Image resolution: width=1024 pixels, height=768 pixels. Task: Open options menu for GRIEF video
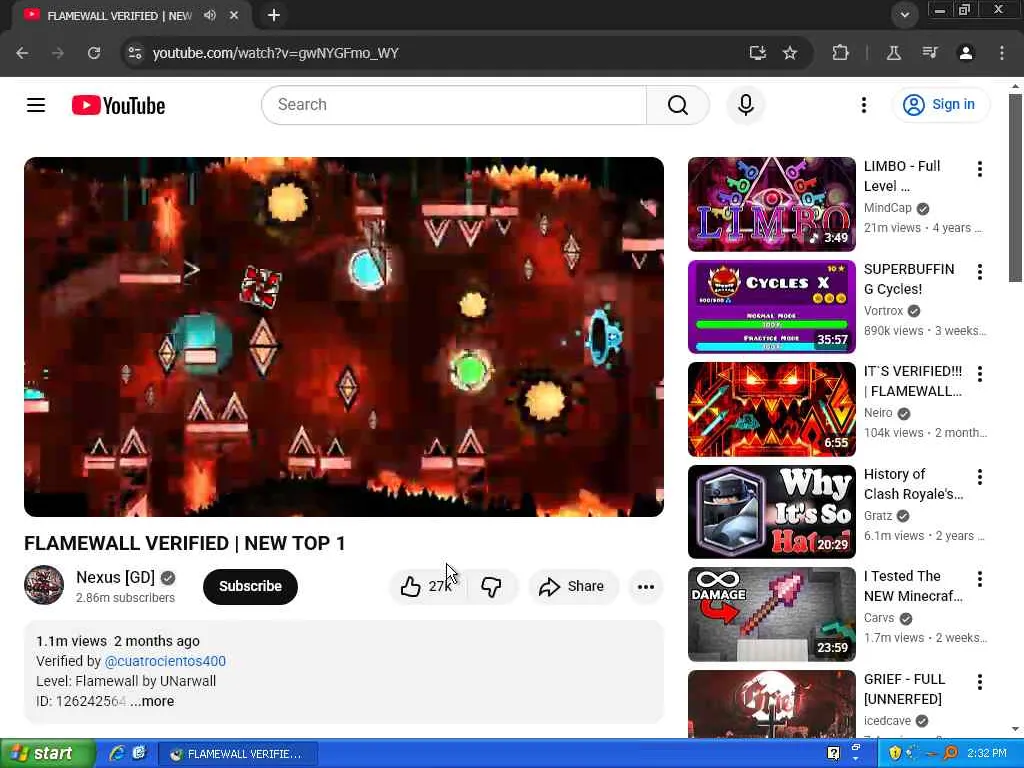[x=980, y=682]
